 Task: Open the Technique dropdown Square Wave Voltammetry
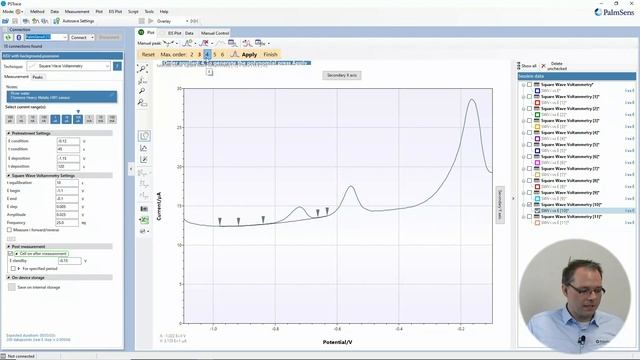point(69,66)
